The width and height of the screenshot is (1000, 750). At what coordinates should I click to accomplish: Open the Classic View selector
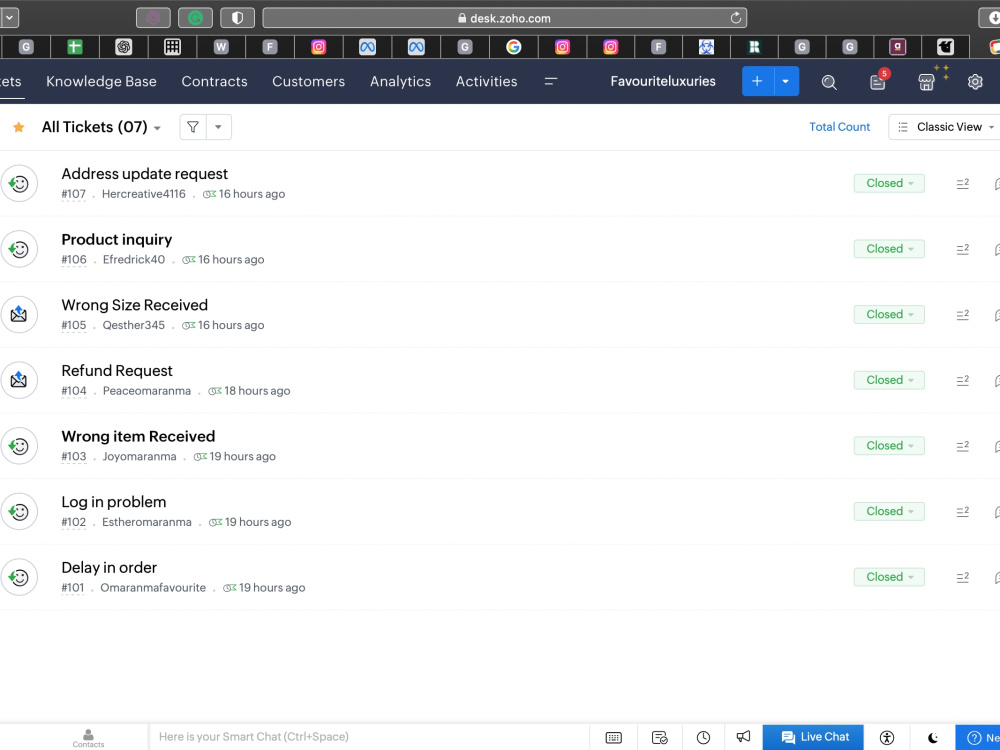[x=946, y=127]
